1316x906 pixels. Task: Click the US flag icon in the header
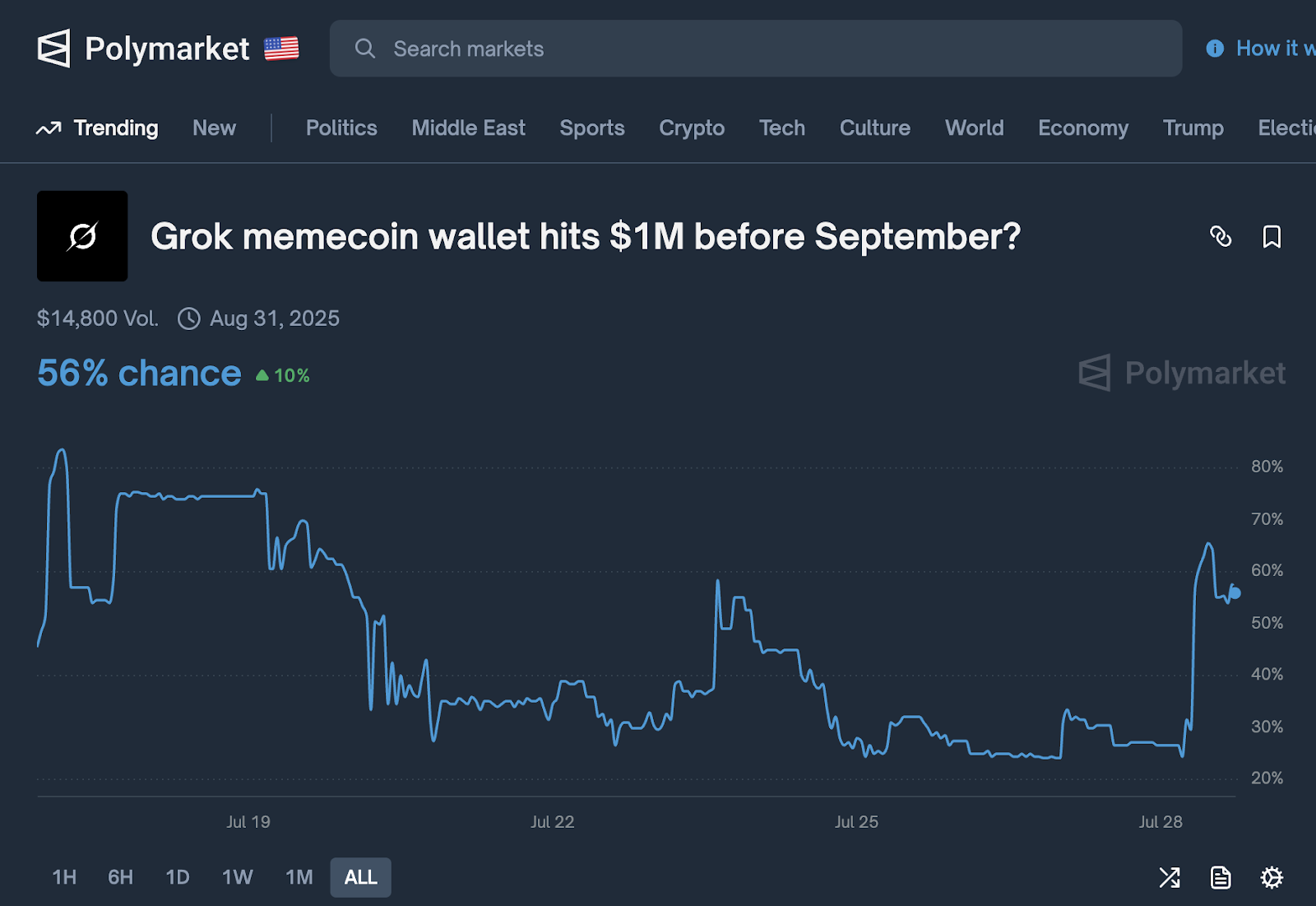point(280,48)
